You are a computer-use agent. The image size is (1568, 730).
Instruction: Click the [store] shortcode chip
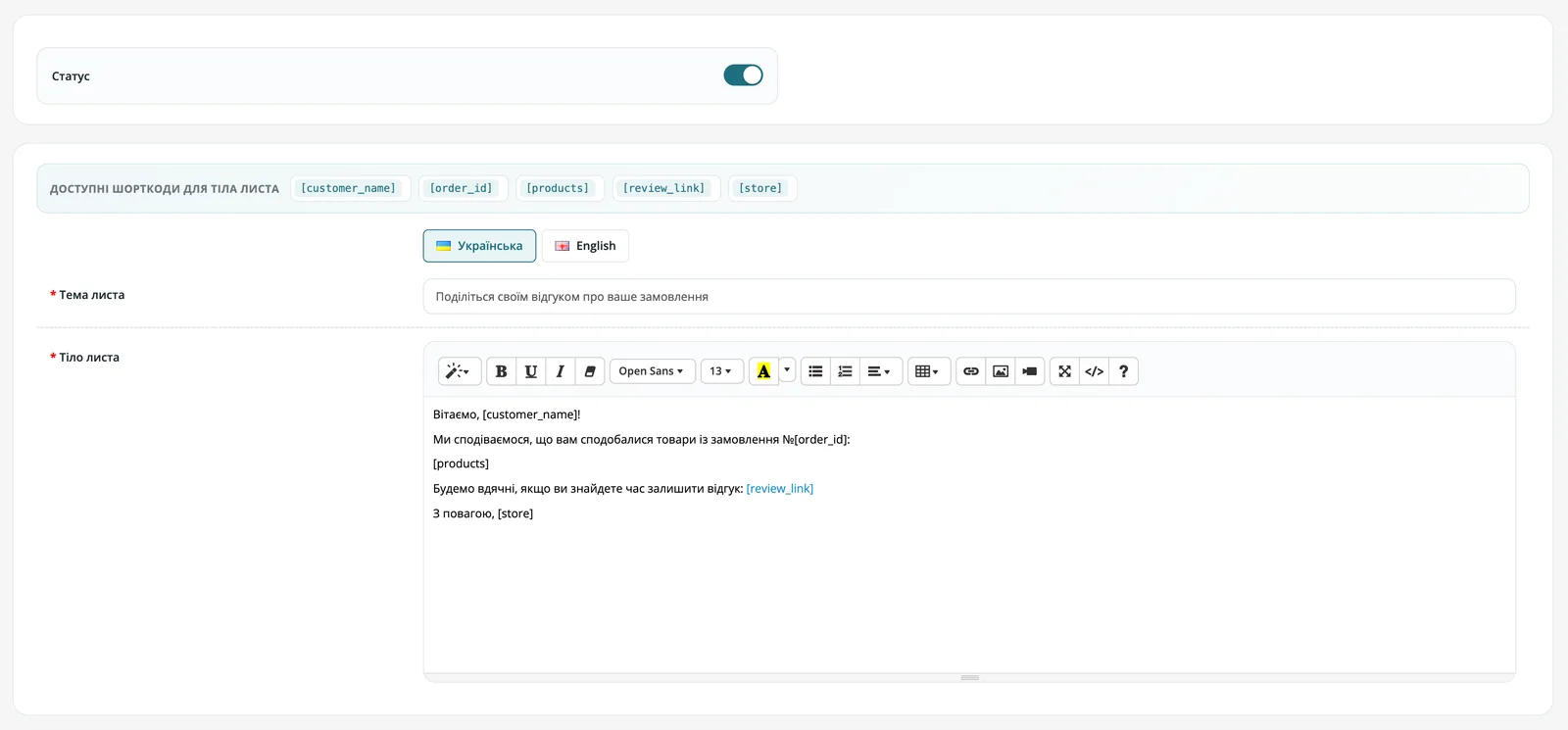tap(761, 188)
